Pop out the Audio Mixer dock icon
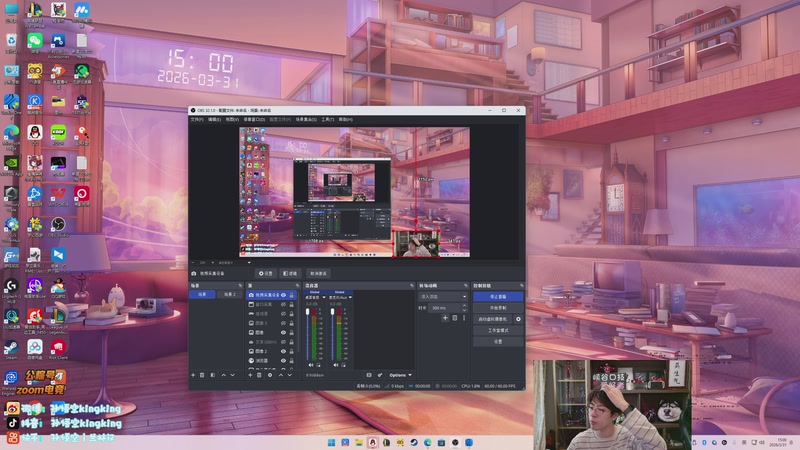Viewport: 800px width, 450px height. (x=411, y=286)
